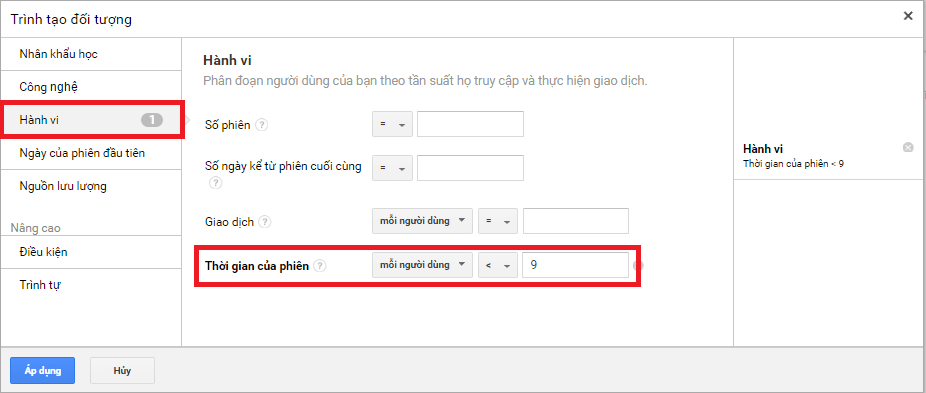Open help icon next to Số phiên

pos(262,125)
